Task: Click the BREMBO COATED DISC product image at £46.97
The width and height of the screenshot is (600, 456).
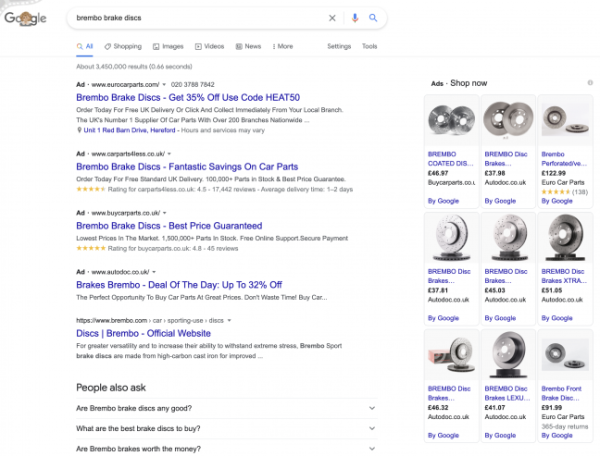Action: click(452, 121)
